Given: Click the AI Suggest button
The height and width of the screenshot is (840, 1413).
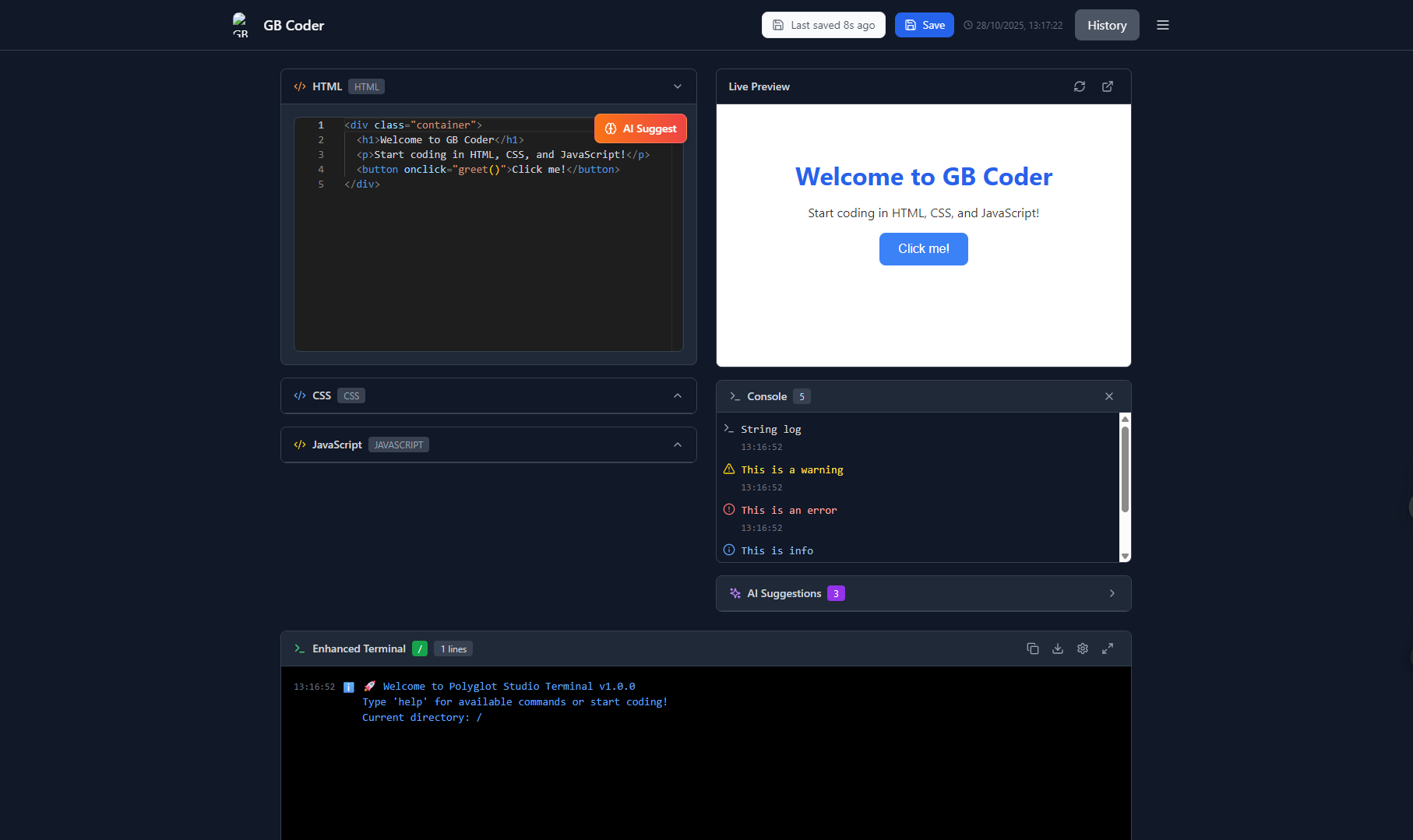Looking at the screenshot, I should (640, 128).
